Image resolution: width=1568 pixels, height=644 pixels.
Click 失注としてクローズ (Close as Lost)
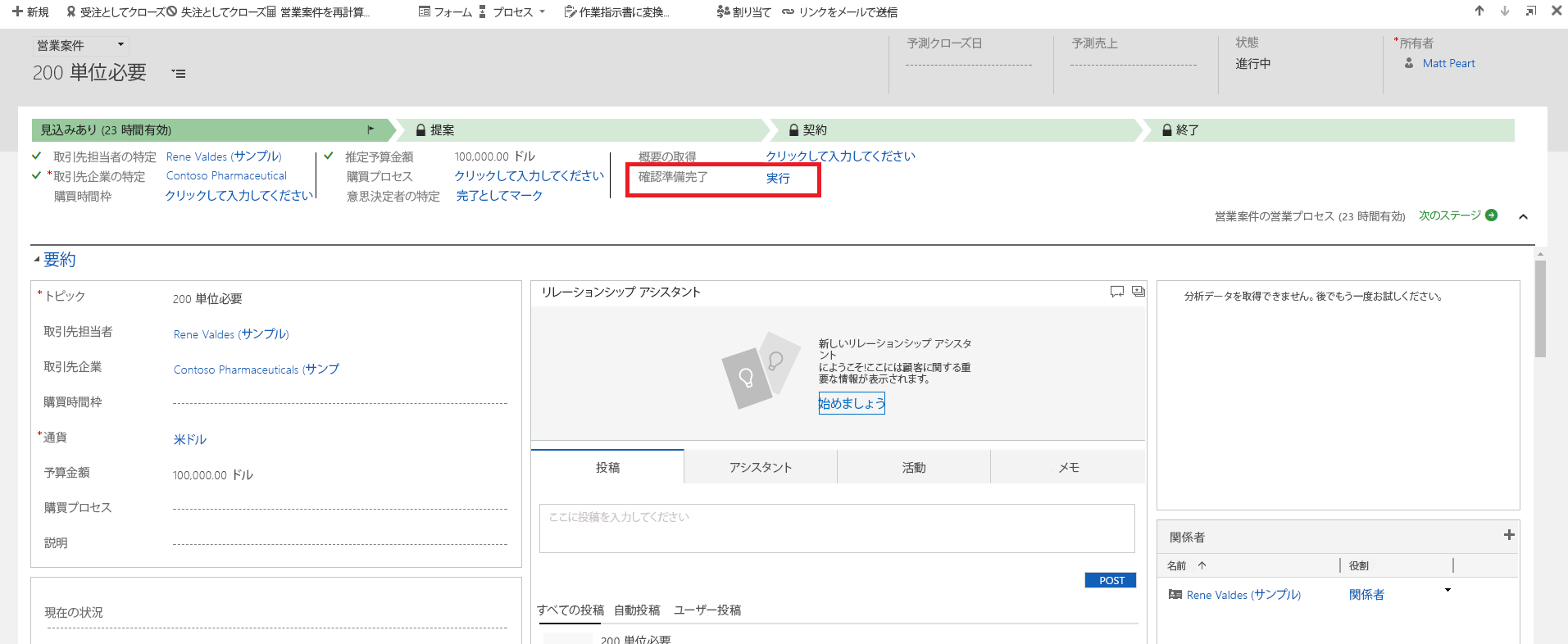pos(216,12)
